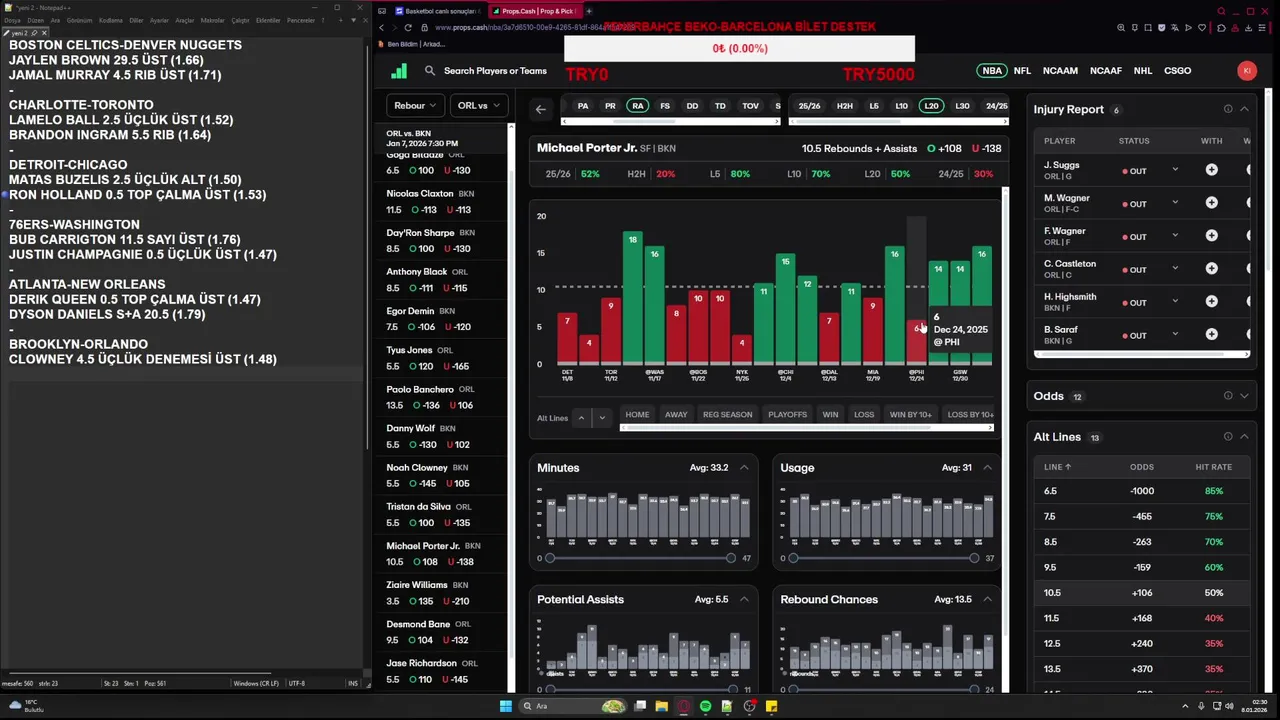Filter games by AWAY
The image size is (1280, 720).
[676, 414]
